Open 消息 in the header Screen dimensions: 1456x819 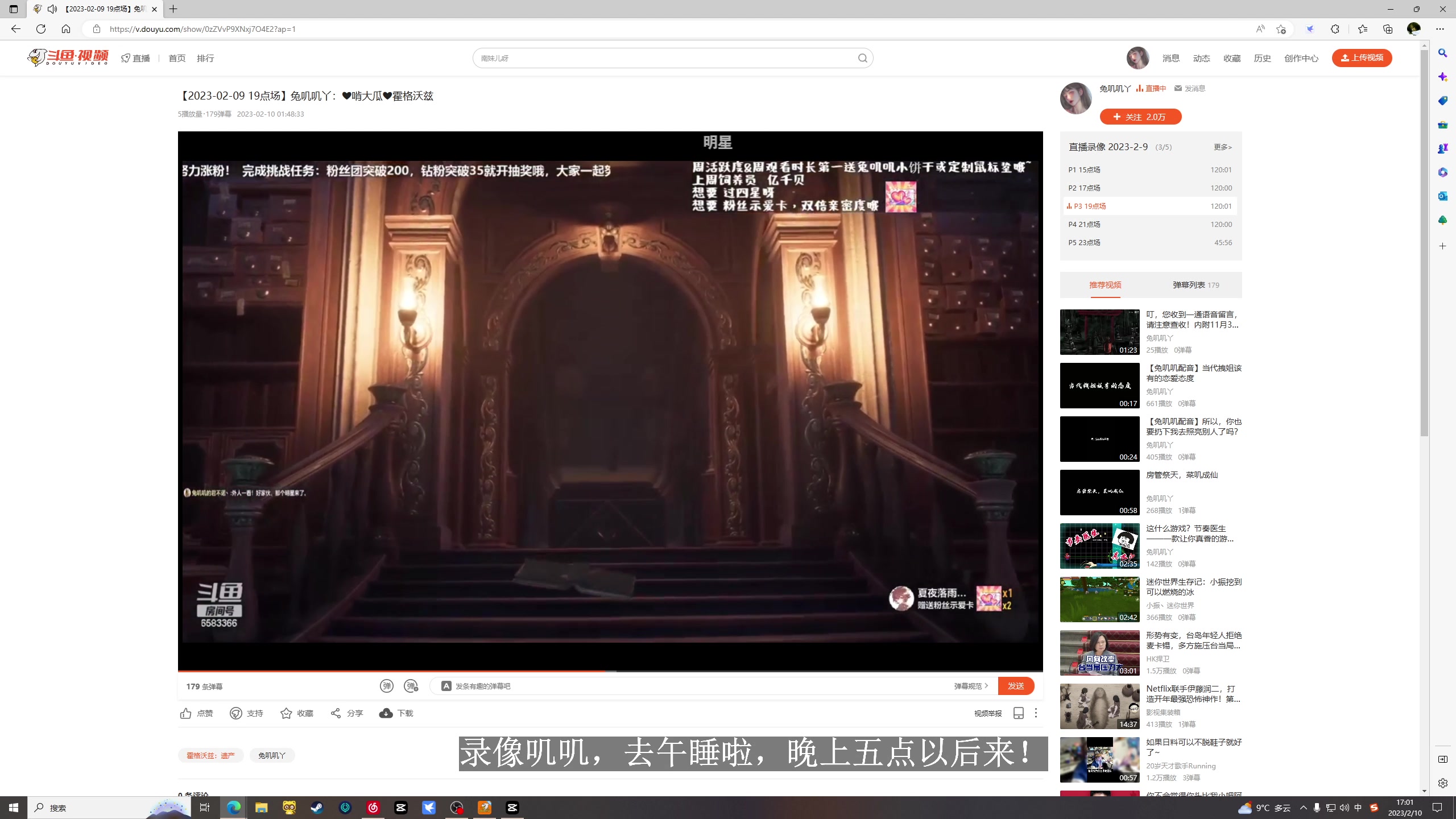click(1171, 58)
